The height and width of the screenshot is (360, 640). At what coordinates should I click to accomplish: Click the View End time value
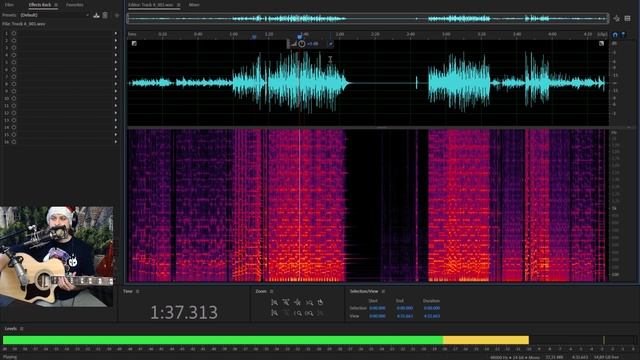pyautogui.click(x=404, y=316)
